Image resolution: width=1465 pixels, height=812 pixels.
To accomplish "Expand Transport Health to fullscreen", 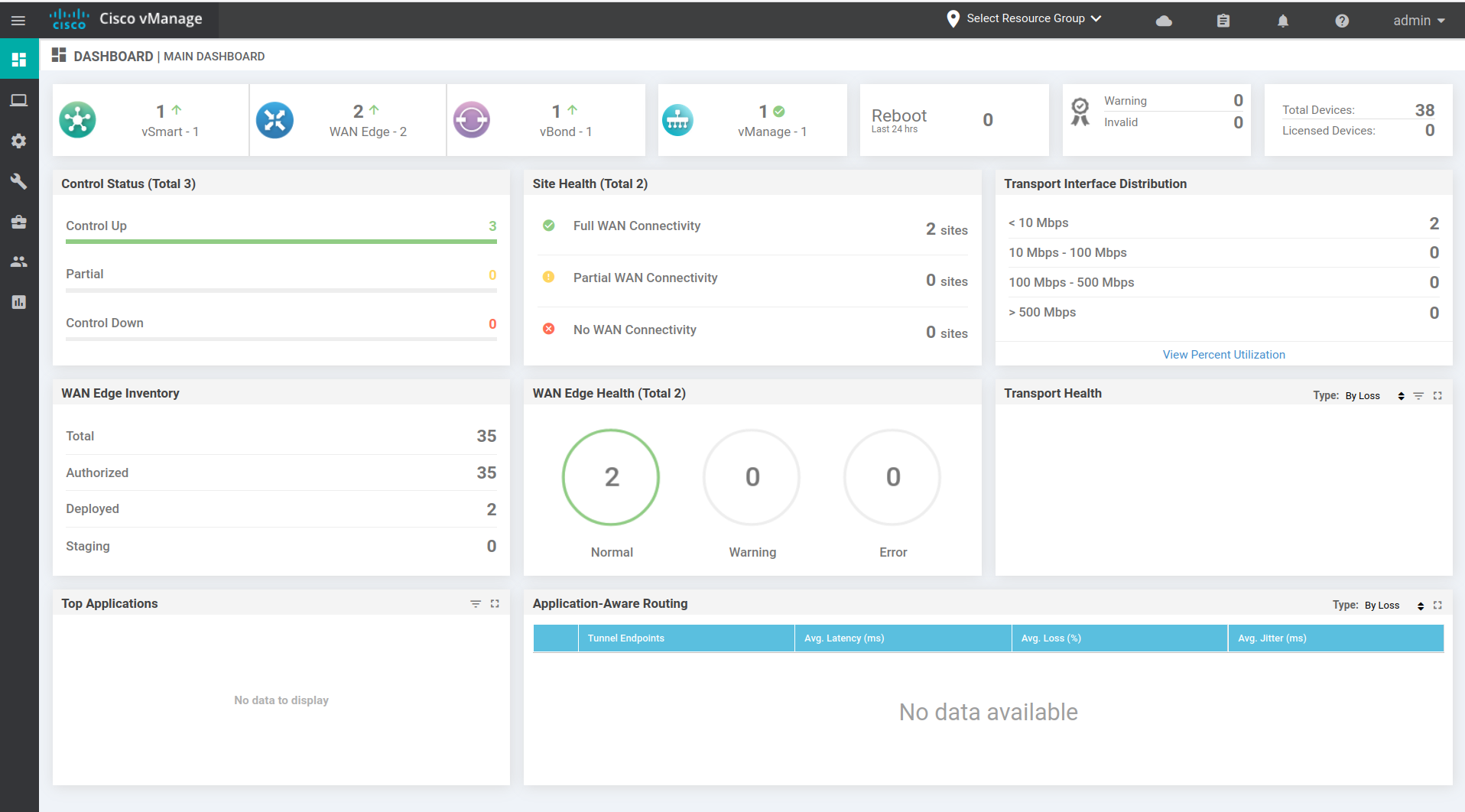I will click(x=1438, y=395).
